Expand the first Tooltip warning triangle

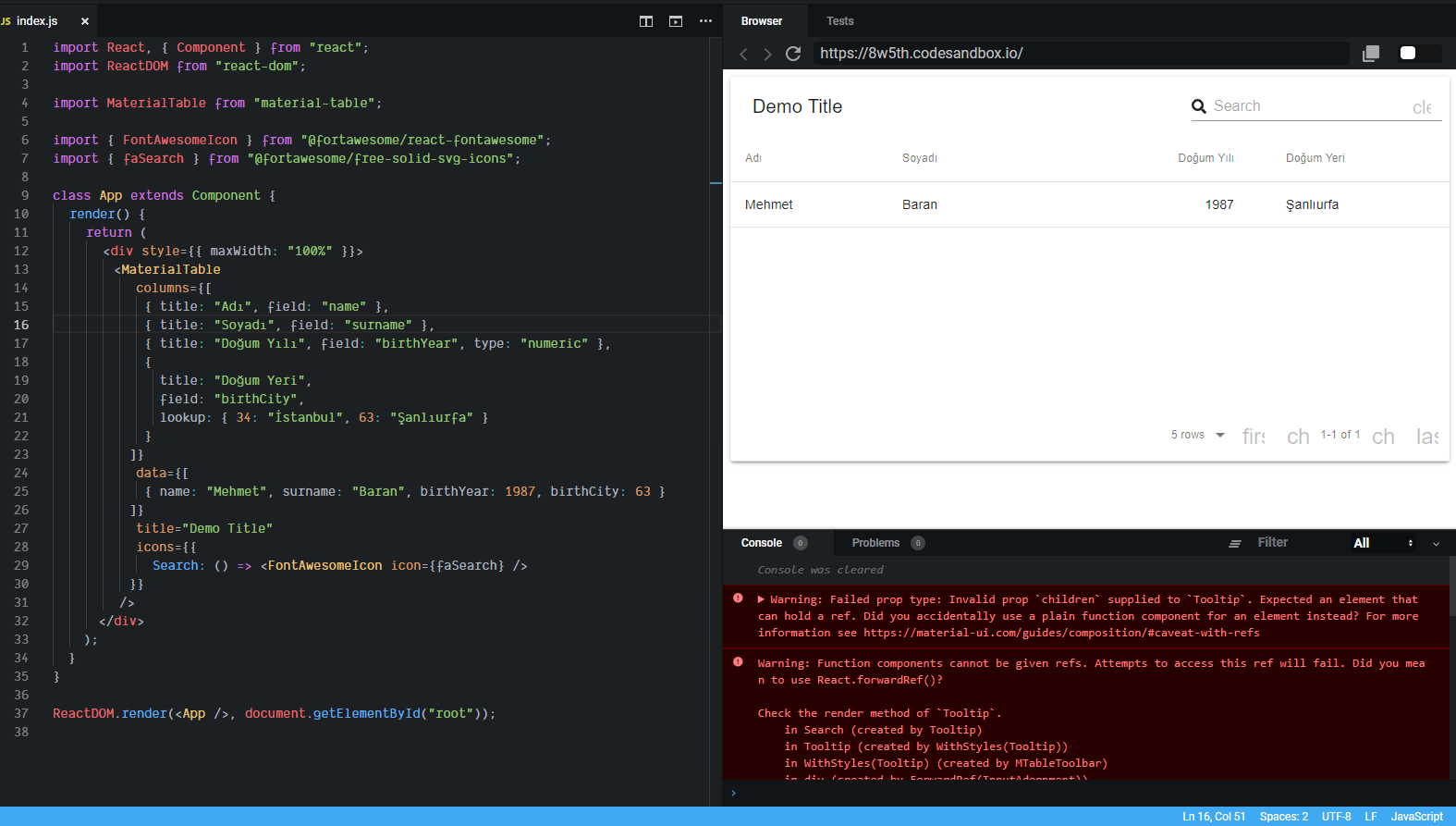coord(761,599)
